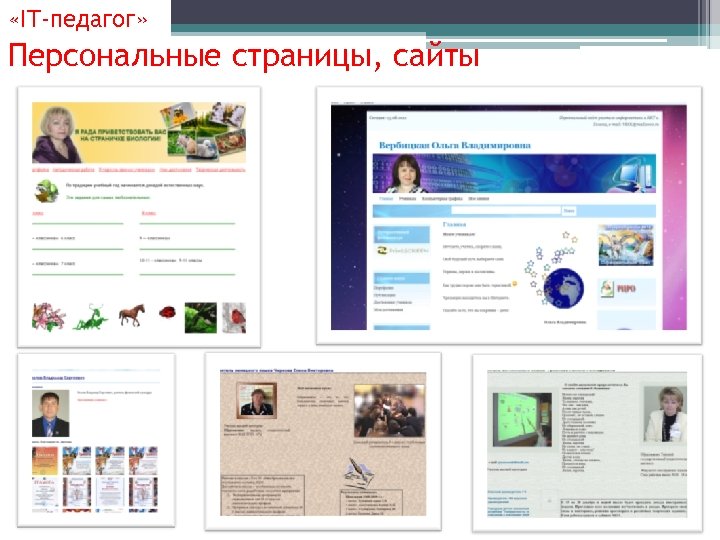Click the pink lily flower image

[x=48, y=317]
